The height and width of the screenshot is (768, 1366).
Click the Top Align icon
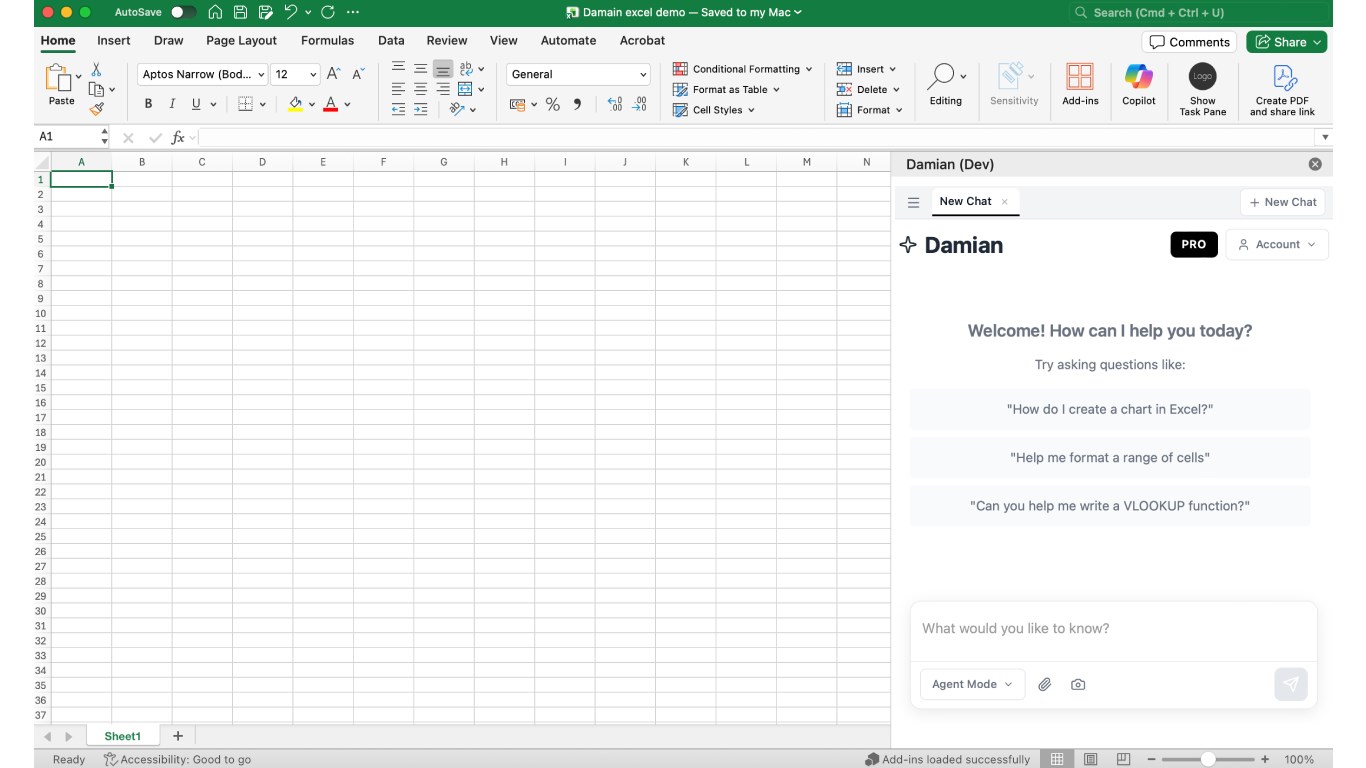coord(398,69)
